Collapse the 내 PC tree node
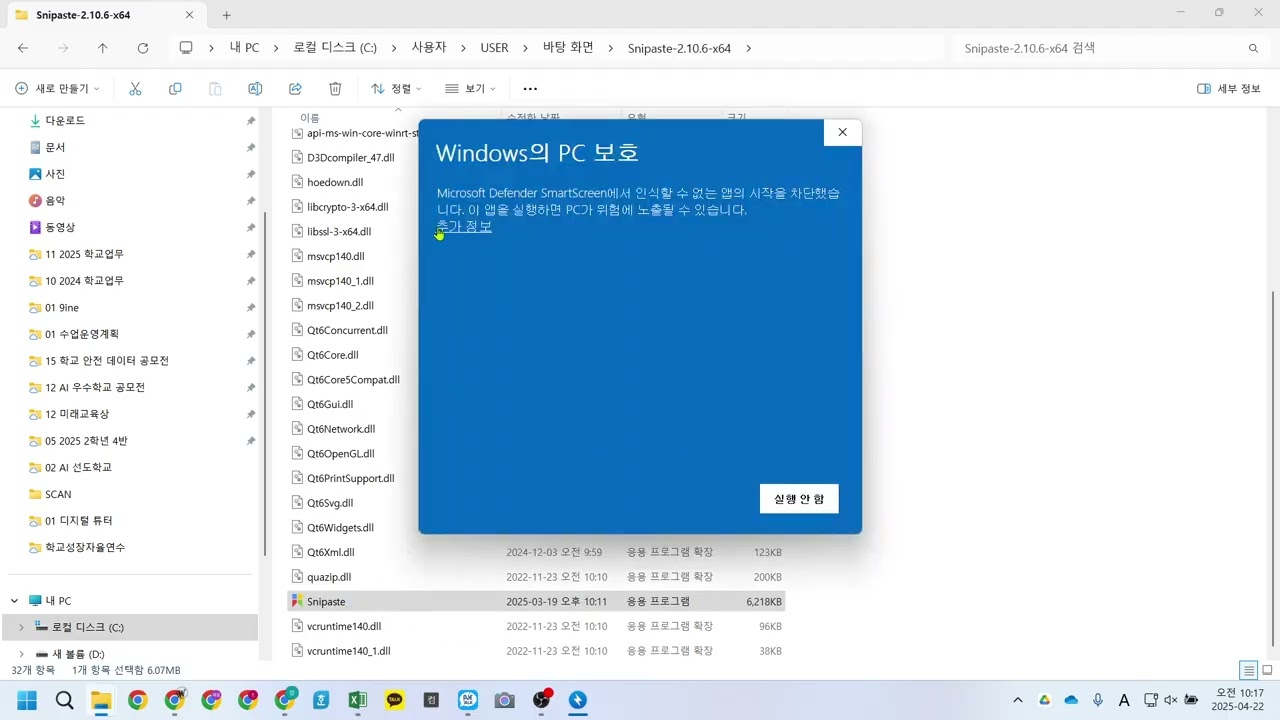This screenshot has width=1280, height=720. [x=14, y=601]
